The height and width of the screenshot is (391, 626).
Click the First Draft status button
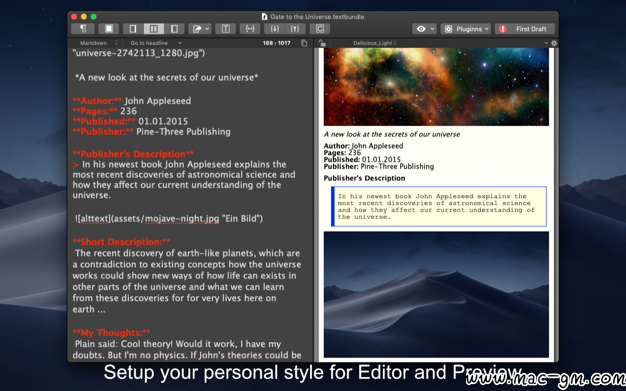point(525,29)
